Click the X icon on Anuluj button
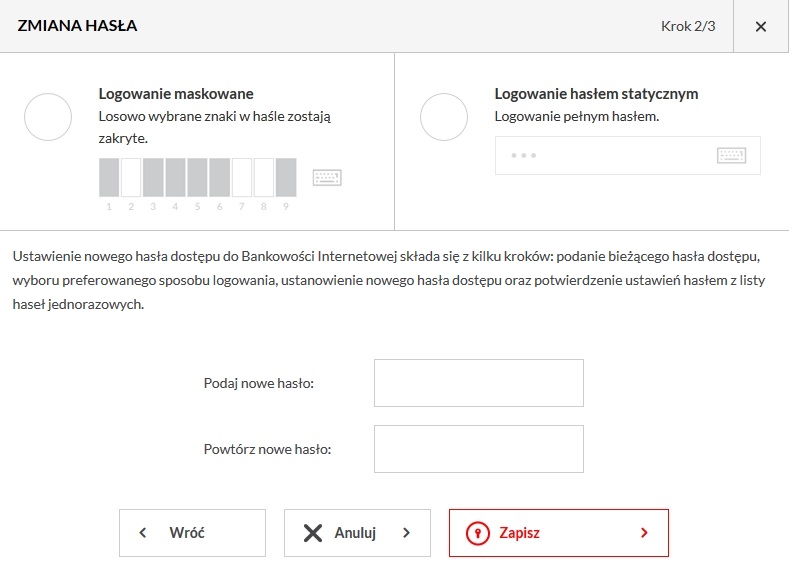Image resolution: width=792 pixels, height=575 pixels. click(x=313, y=533)
